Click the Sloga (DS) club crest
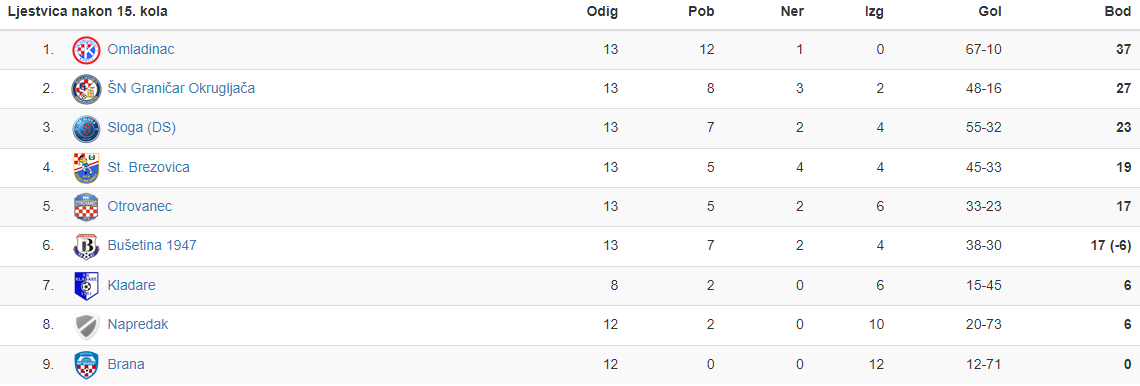The width and height of the screenshot is (1140, 386). point(86,128)
